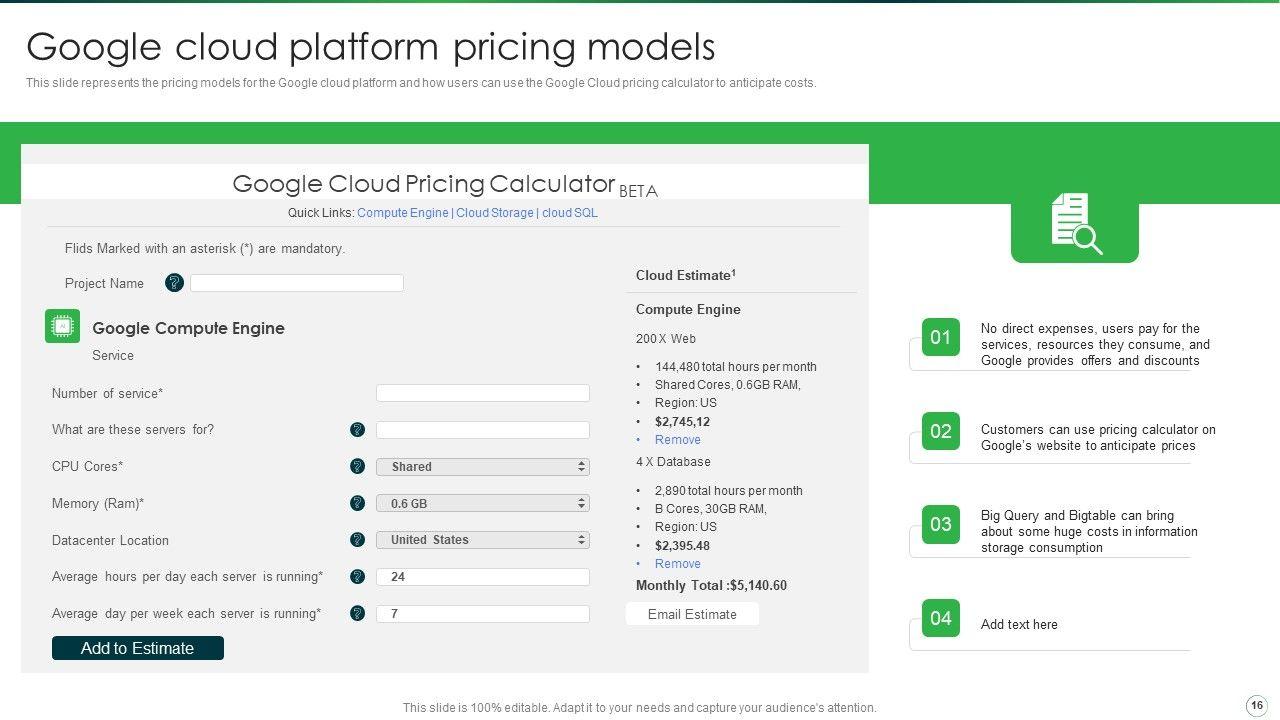Click the Project Name input field
1280x720 pixels.
click(297, 283)
